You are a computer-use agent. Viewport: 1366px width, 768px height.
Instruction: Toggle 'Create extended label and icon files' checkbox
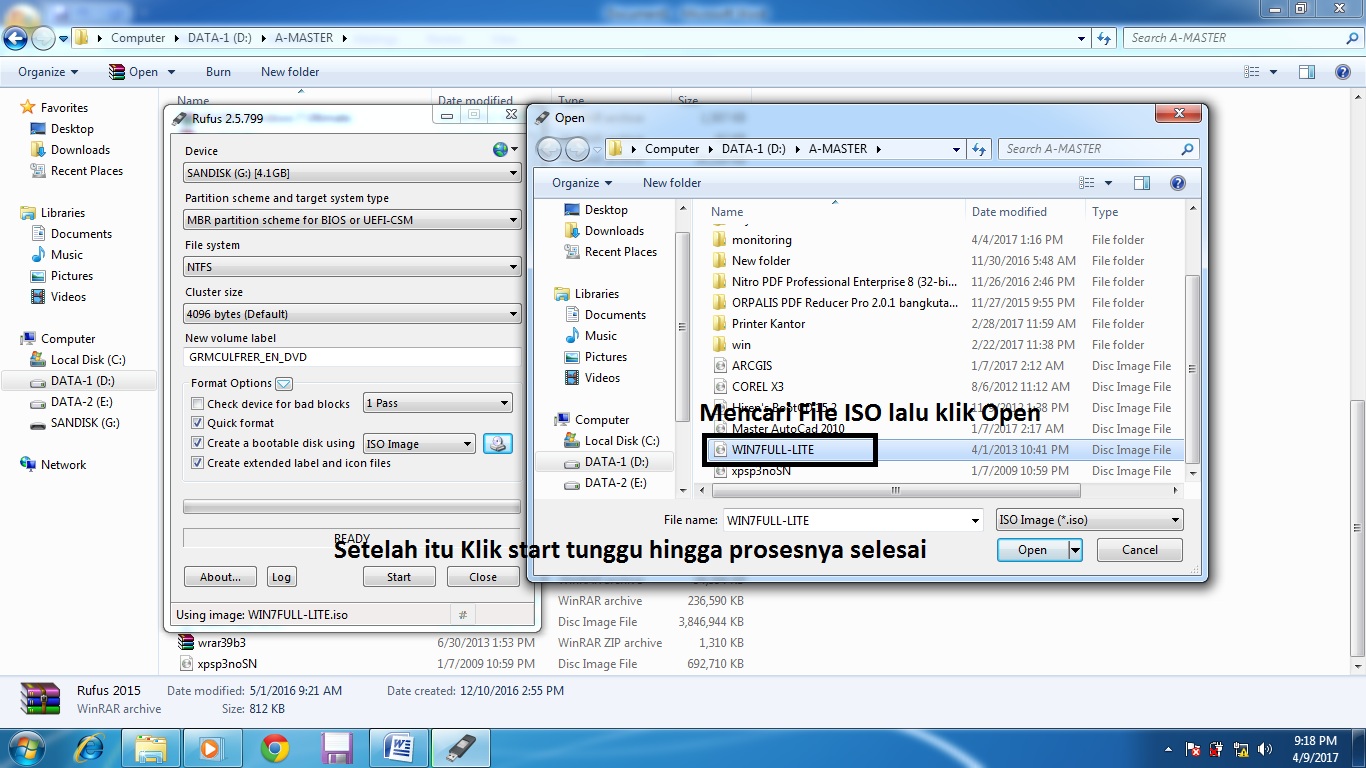pos(198,463)
